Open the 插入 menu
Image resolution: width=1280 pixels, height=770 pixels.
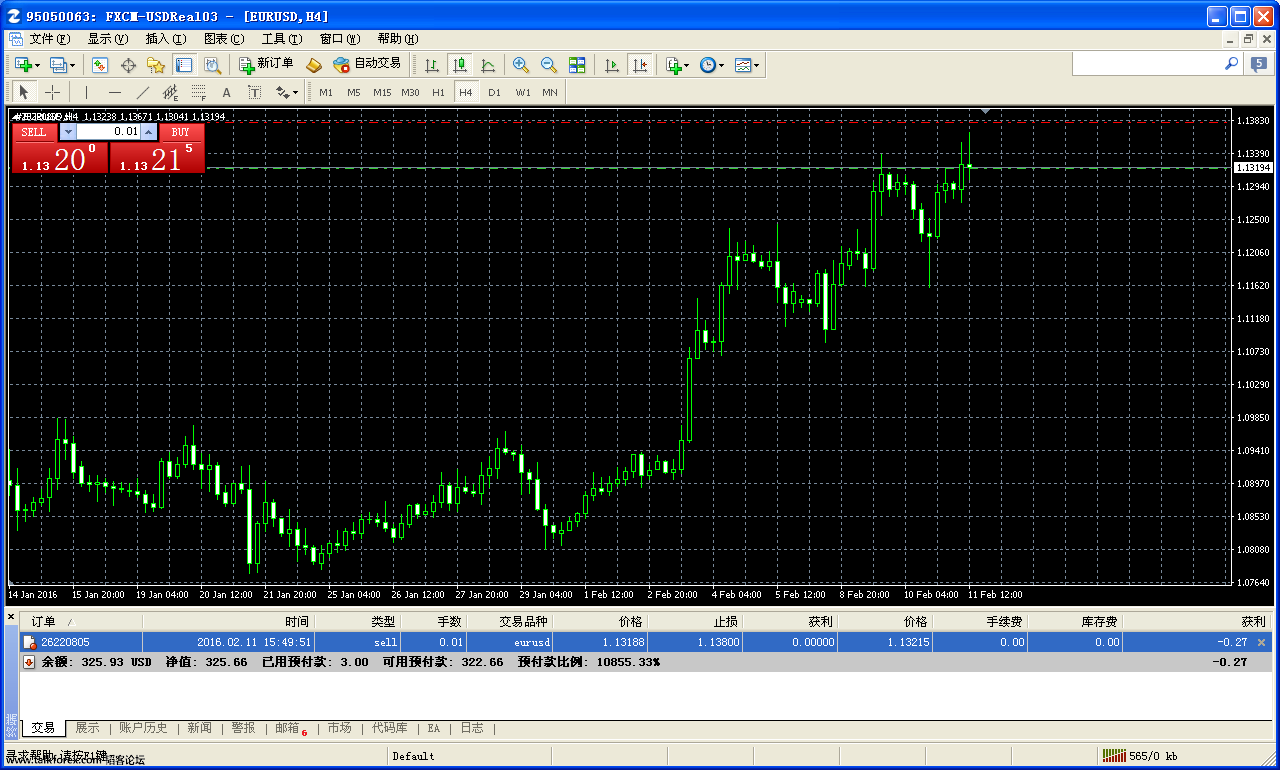[x=166, y=39]
